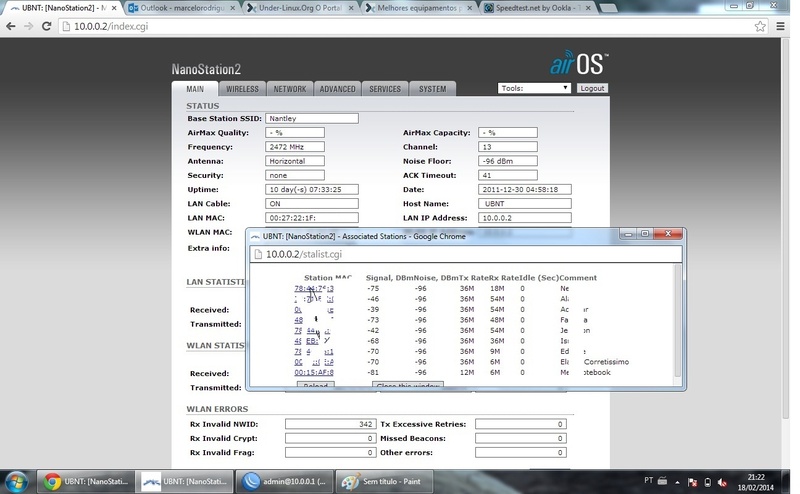This screenshot has height=494, width=800.
Task: Click the Base Station SSID field
Action: tap(312, 118)
